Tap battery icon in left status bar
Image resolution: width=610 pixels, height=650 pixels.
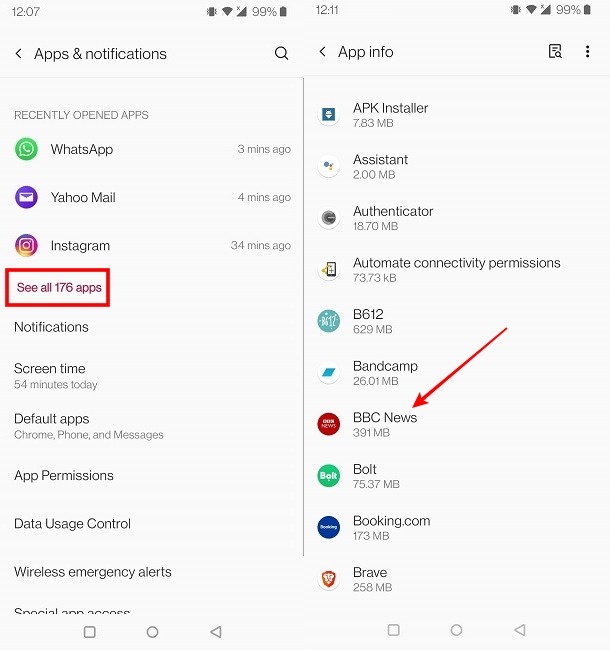(283, 12)
